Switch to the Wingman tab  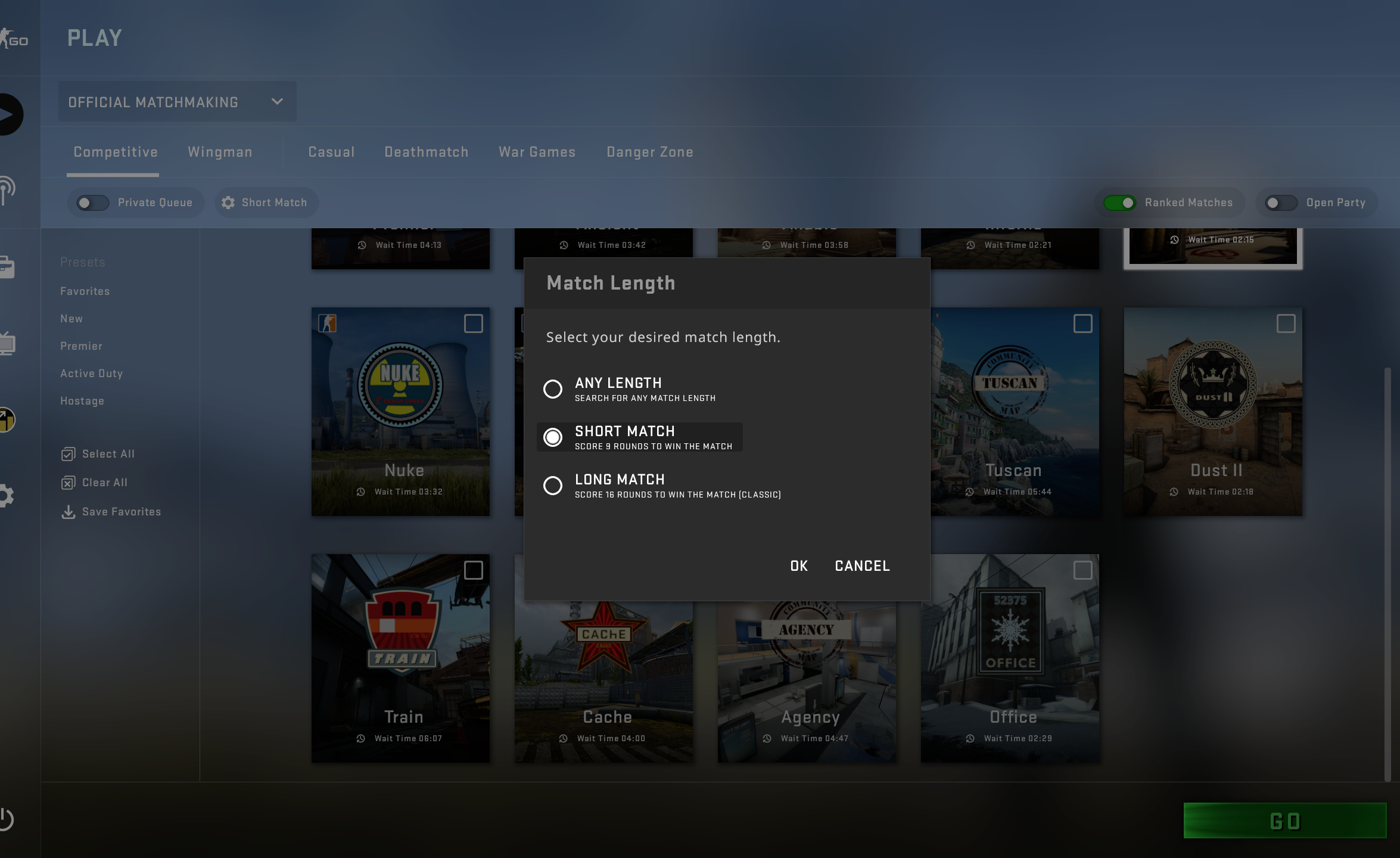tap(220, 153)
